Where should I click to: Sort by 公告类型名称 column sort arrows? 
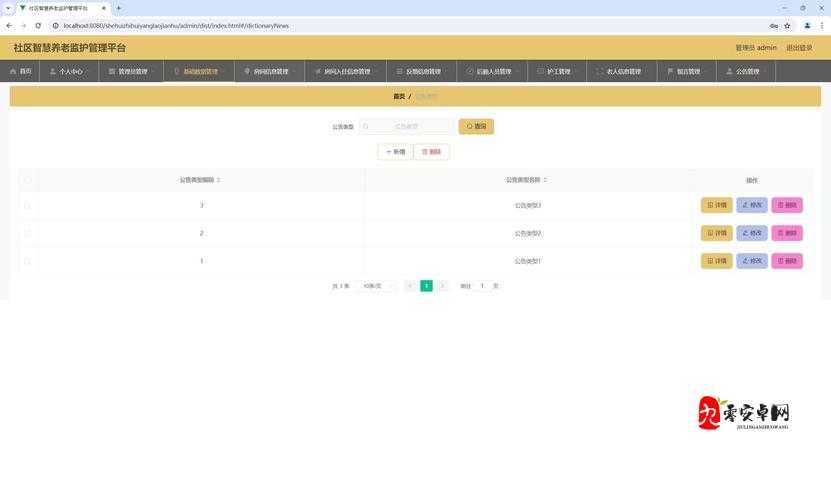[545, 180]
